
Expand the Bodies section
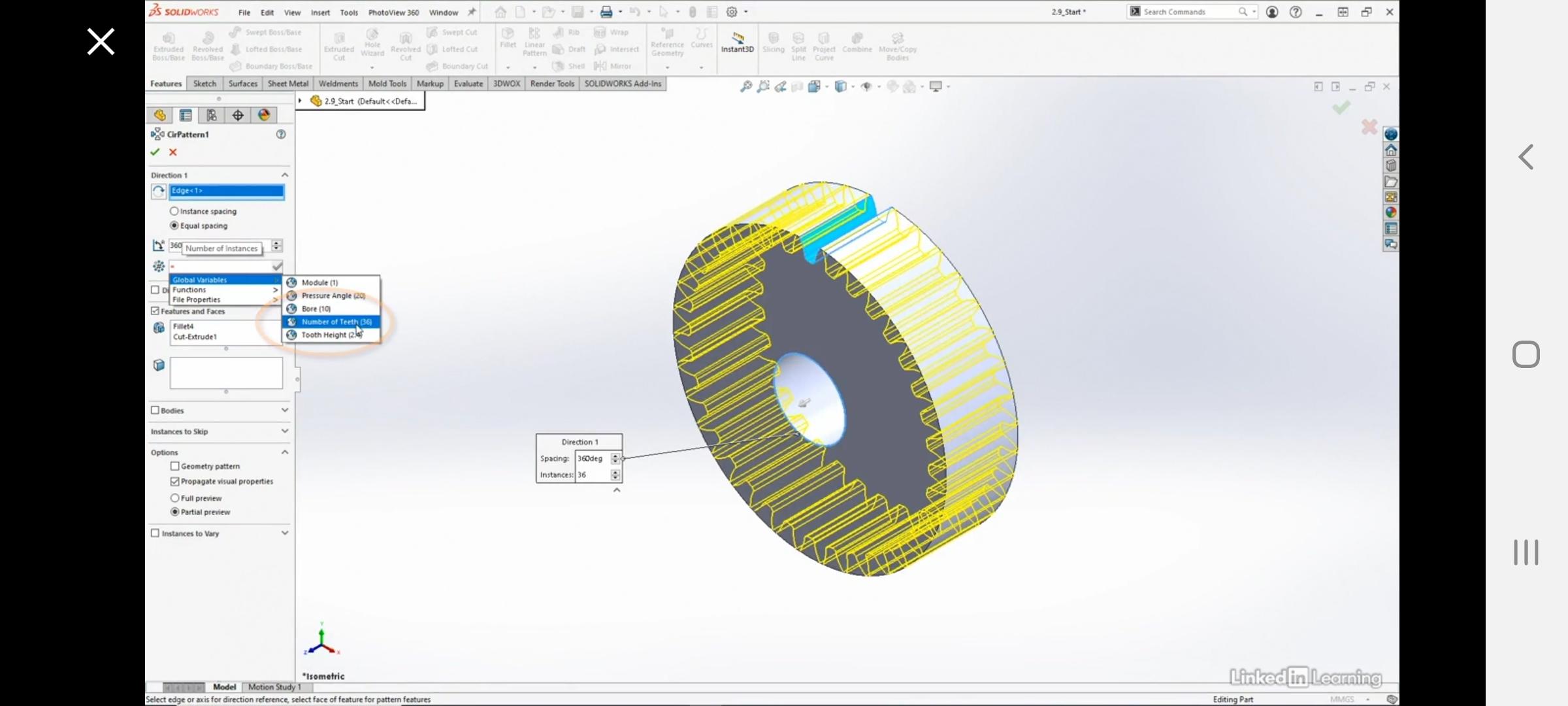tap(285, 411)
